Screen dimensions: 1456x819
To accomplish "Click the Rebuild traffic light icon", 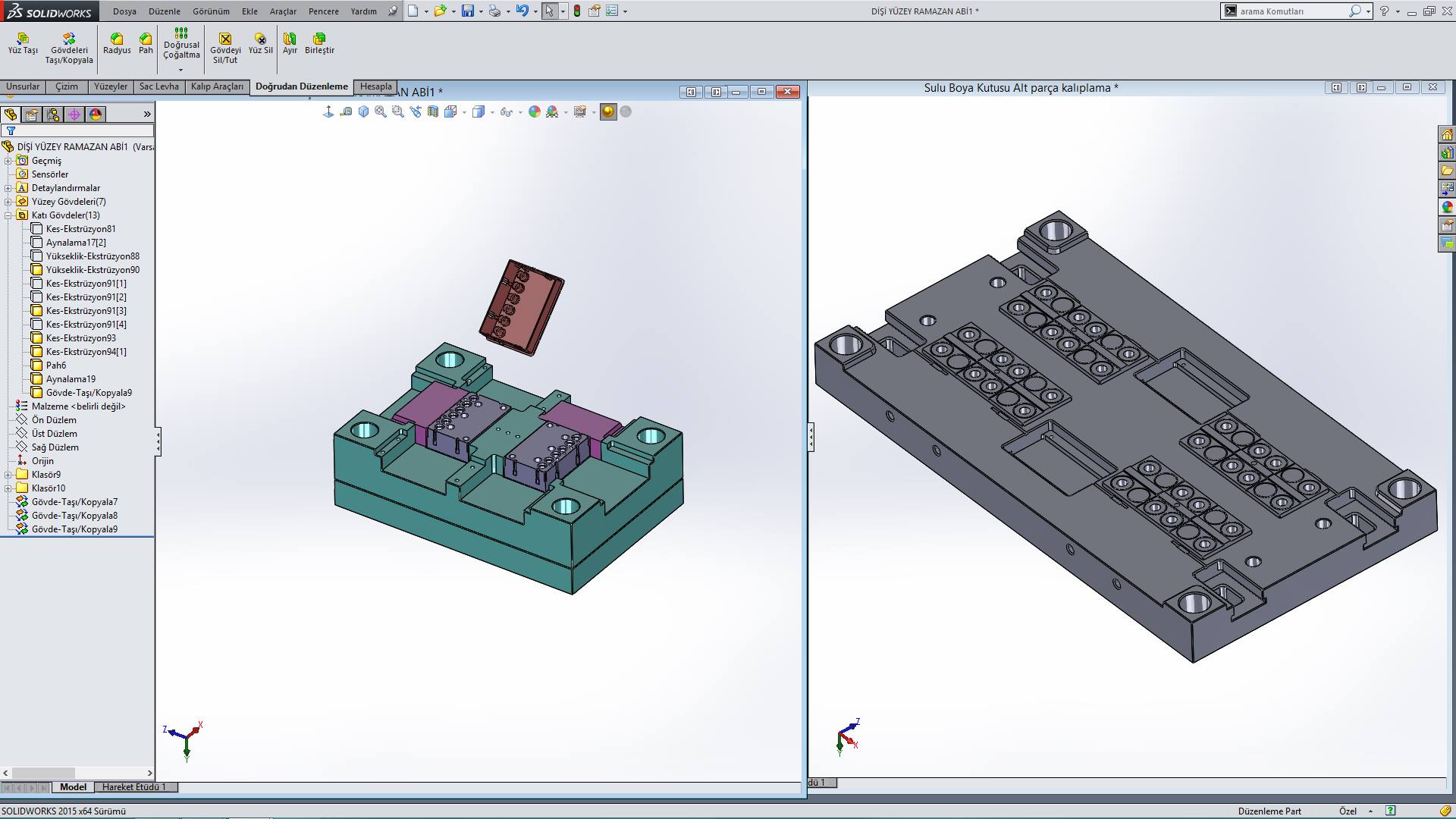I will click(x=577, y=11).
